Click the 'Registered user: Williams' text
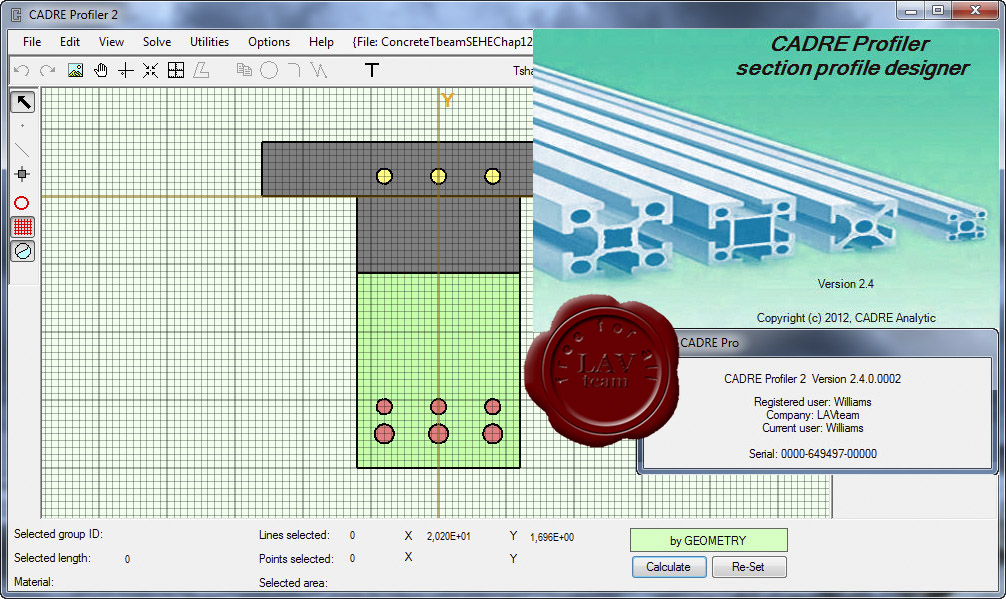The width and height of the screenshot is (1006, 599). click(812, 402)
